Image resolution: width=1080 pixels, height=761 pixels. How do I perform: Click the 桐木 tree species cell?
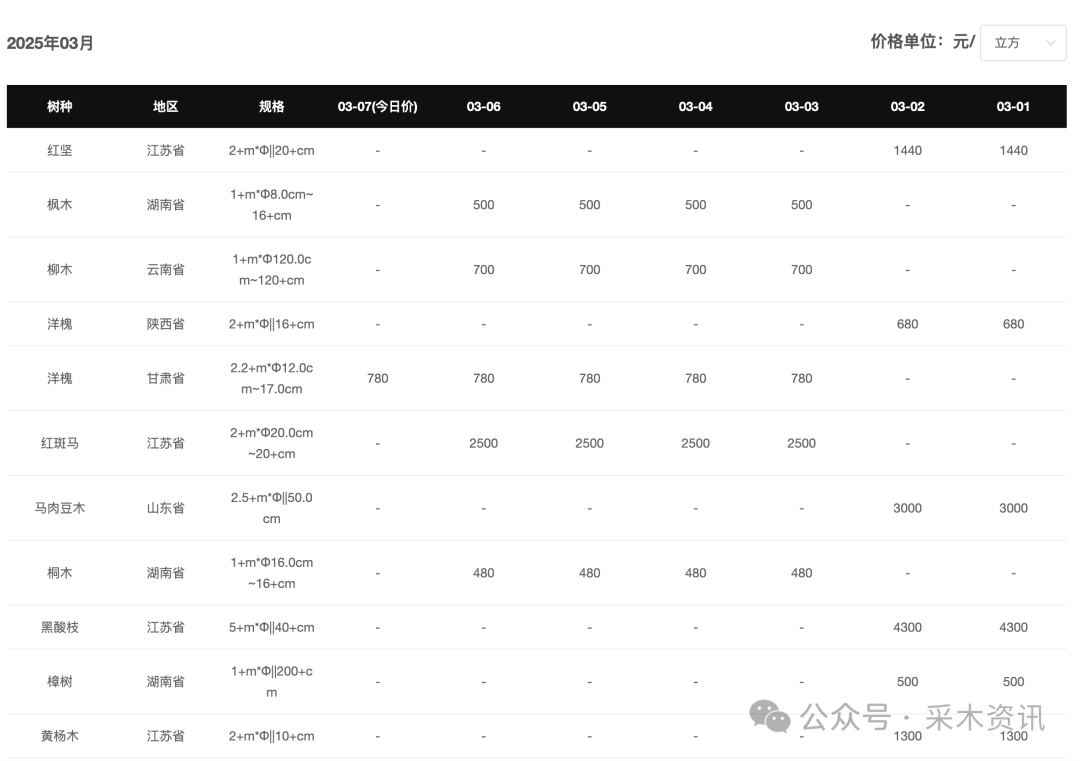(x=60, y=572)
